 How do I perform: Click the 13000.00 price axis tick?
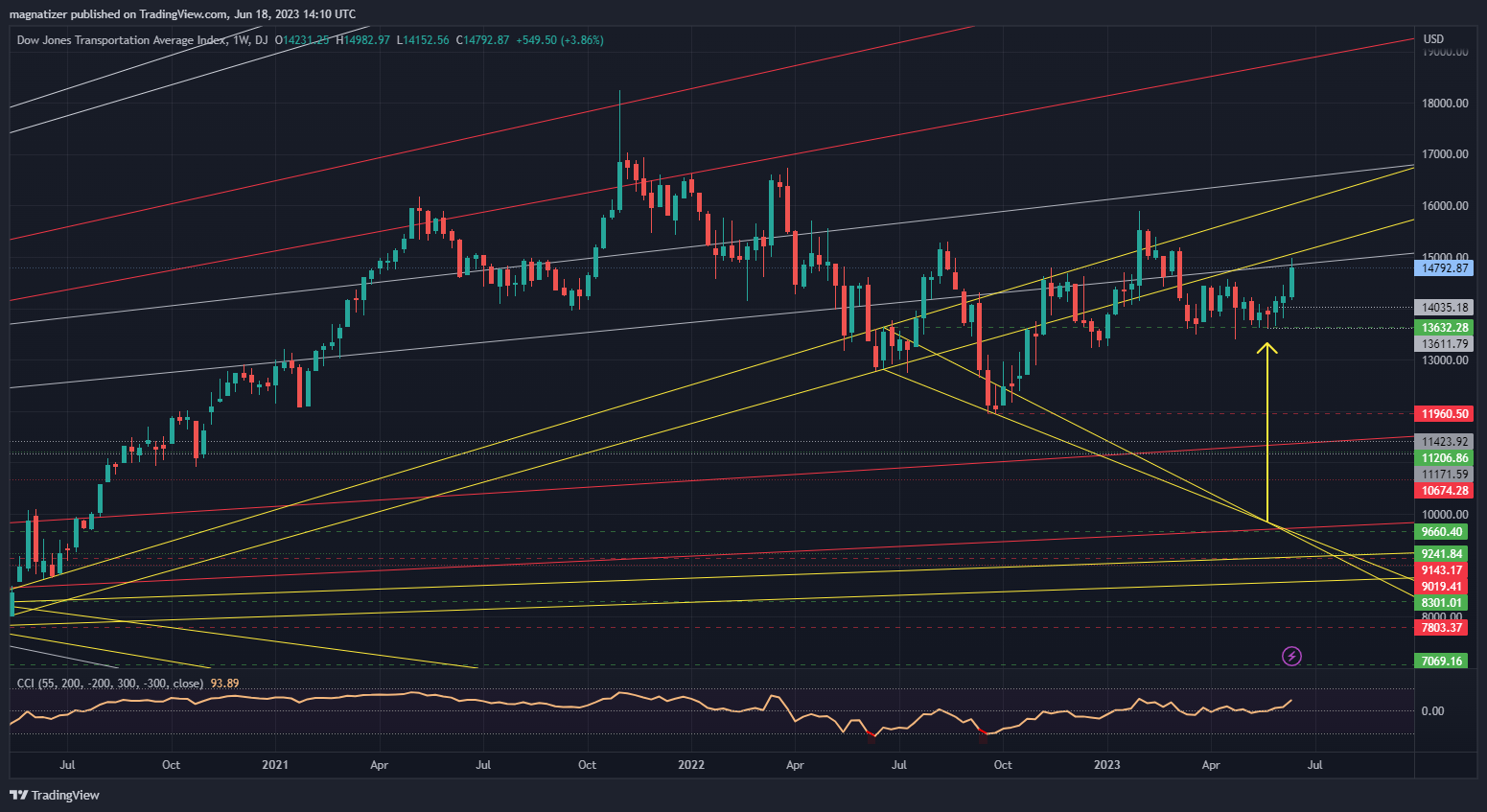pos(1445,360)
